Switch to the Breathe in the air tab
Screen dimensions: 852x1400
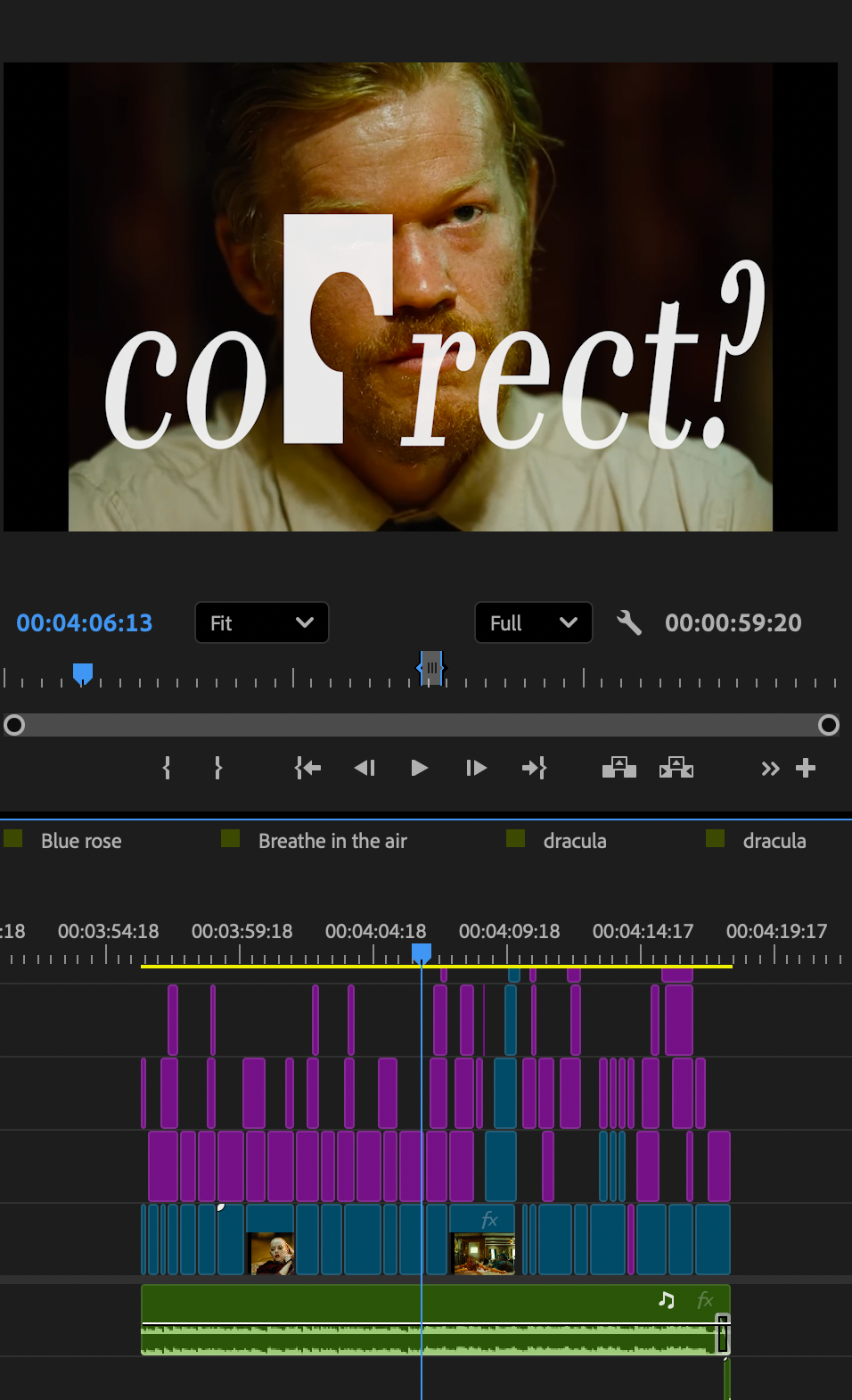(332, 841)
